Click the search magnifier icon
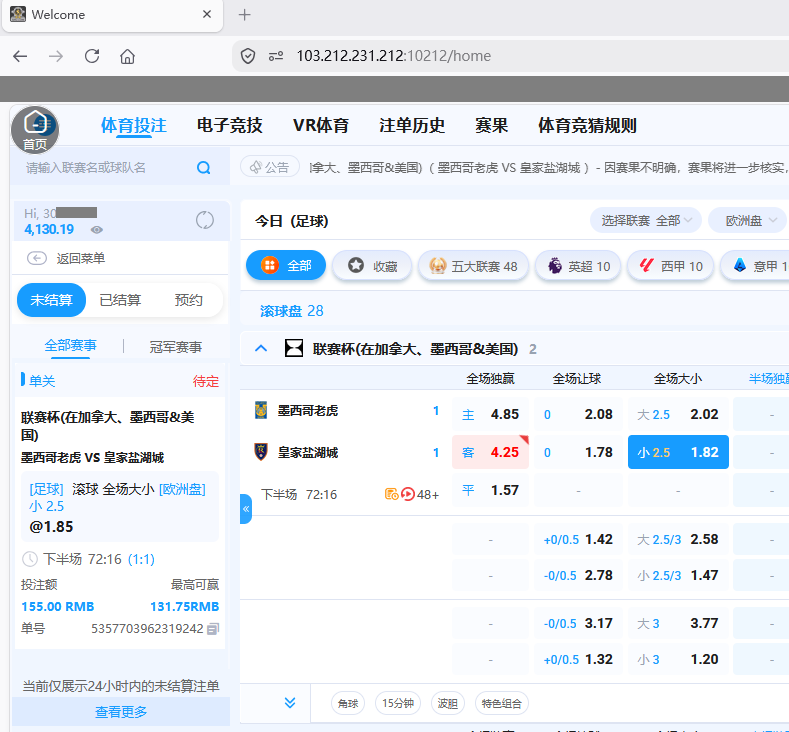This screenshot has width=789, height=732. pos(203,168)
